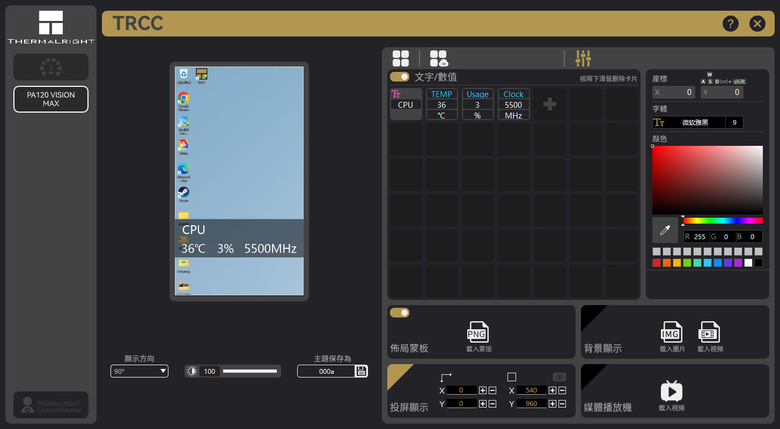Increase origin Y with plus stepper
The height and width of the screenshot is (429, 780).
483,404
